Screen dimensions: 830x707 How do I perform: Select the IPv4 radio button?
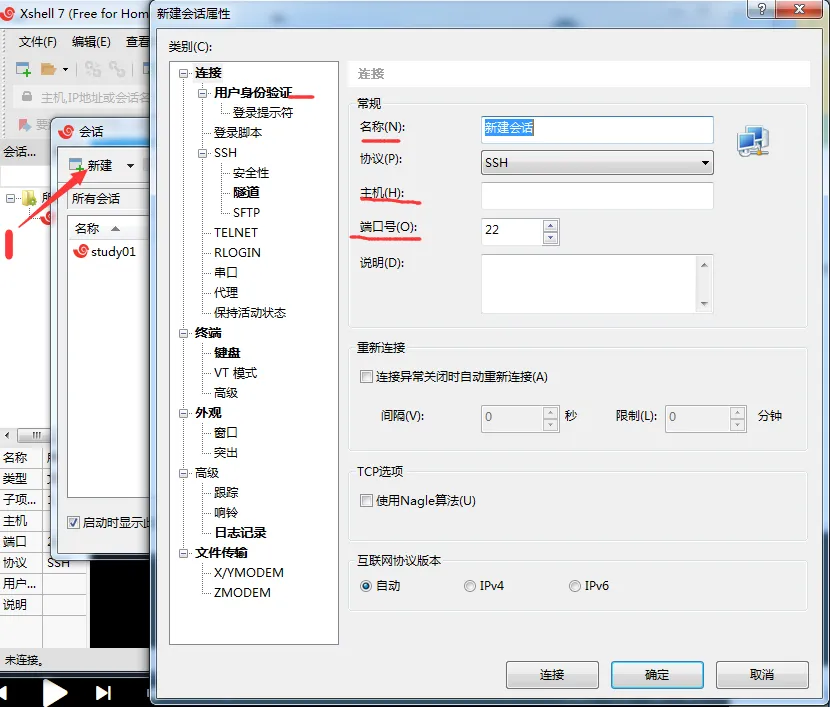pyautogui.click(x=470, y=586)
